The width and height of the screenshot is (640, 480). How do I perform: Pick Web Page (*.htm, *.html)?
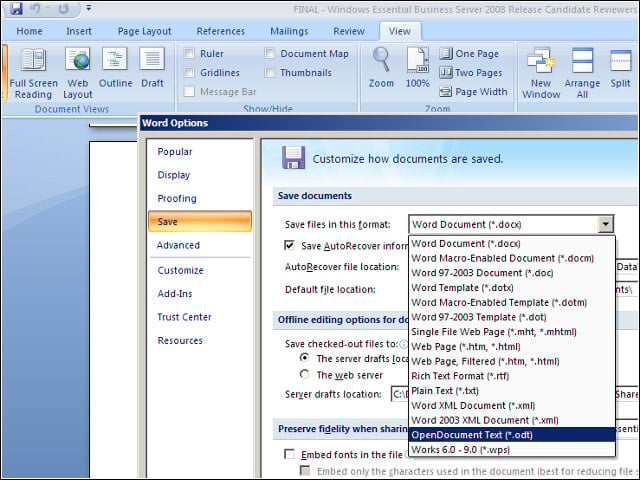click(512, 347)
